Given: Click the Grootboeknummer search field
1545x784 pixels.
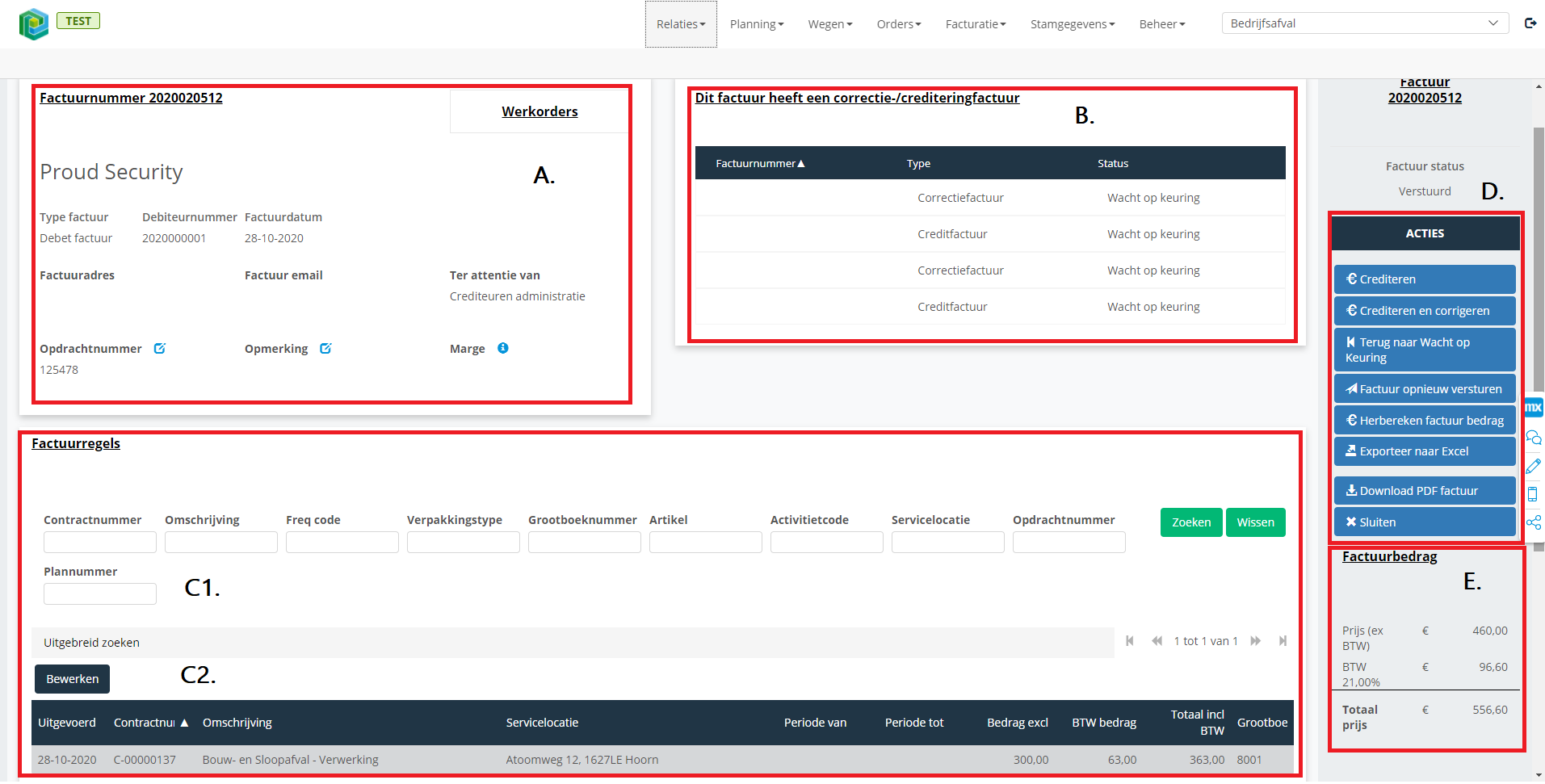Looking at the screenshot, I should 585,543.
